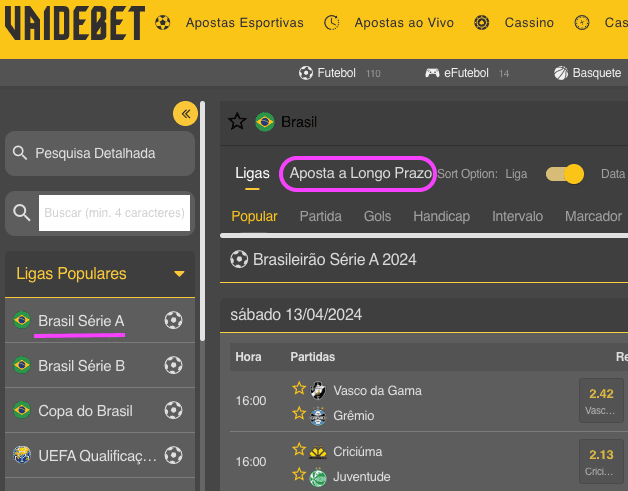Click the soccer ball beside Brasil Série B
The height and width of the screenshot is (491, 628).
pos(173,365)
